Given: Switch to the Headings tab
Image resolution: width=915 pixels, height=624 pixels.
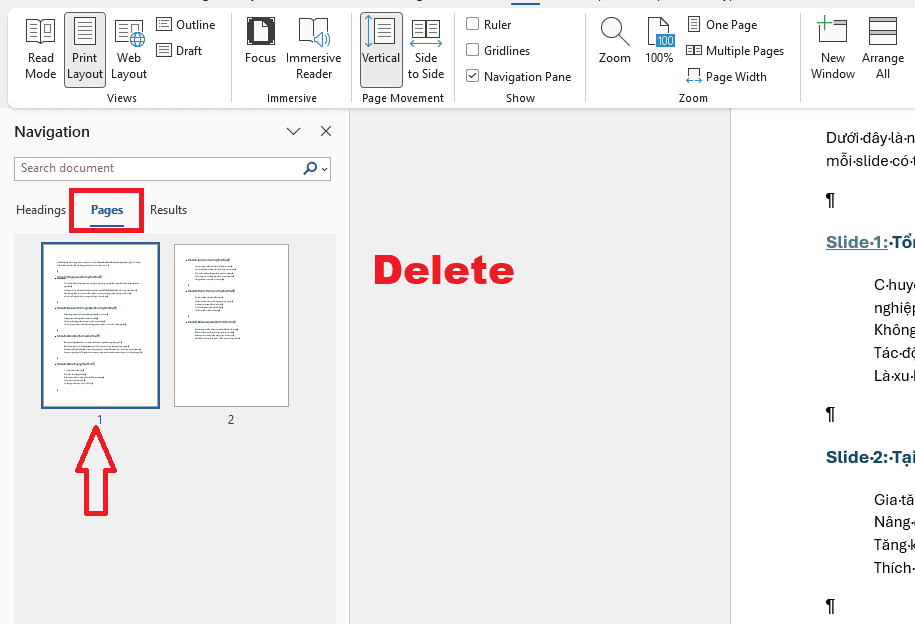Looking at the screenshot, I should click(41, 210).
